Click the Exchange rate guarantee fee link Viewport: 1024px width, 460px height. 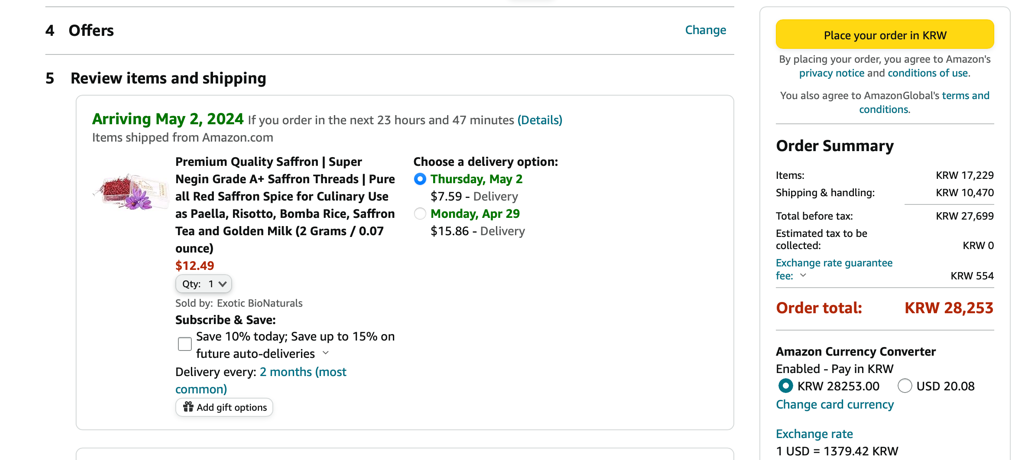(x=834, y=263)
